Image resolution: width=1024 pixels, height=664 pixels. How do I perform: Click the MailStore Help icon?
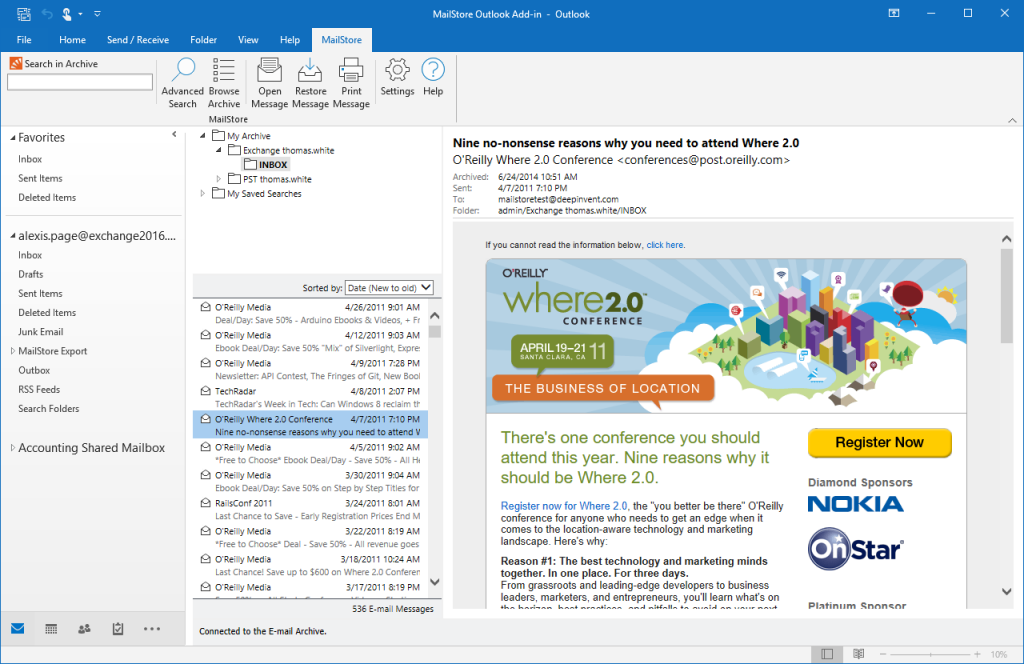click(433, 80)
